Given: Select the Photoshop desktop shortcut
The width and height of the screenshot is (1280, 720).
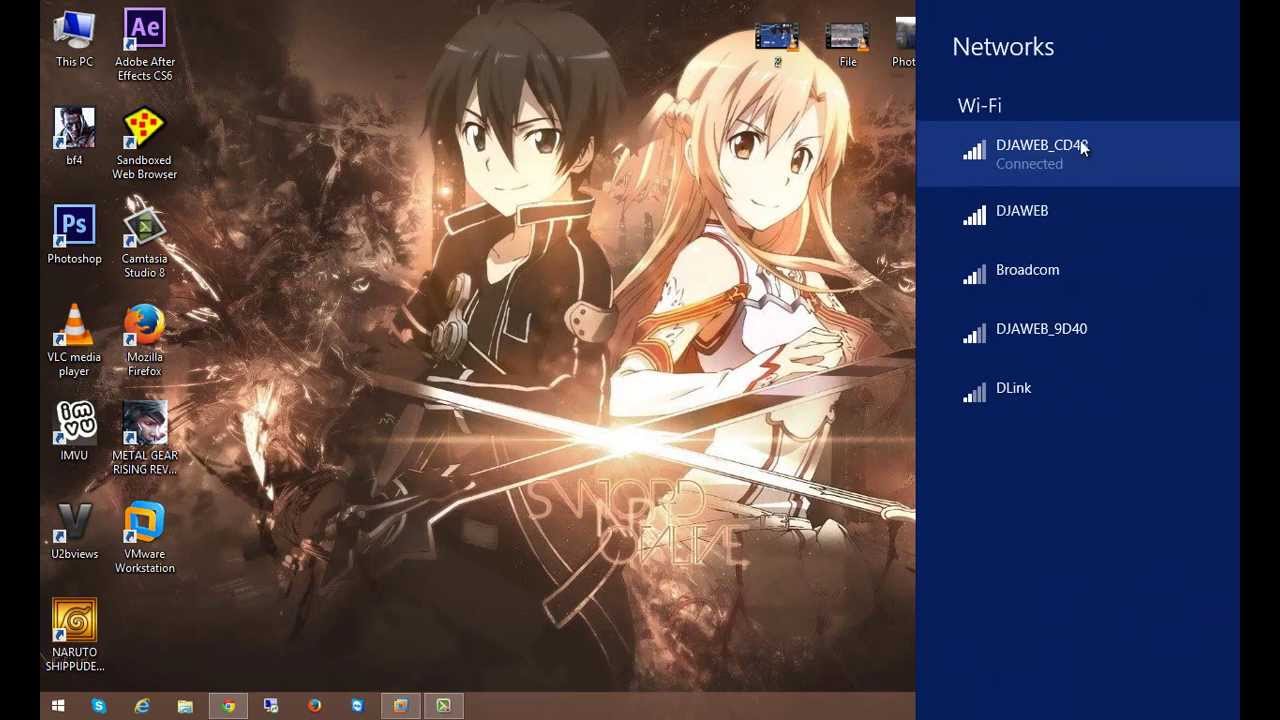Looking at the screenshot, I should (74, 236).
